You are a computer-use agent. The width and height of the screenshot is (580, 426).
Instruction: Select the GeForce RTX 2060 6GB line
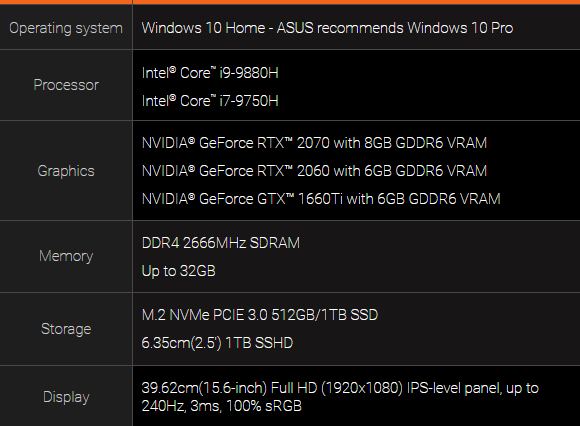[x=314, y=171]
